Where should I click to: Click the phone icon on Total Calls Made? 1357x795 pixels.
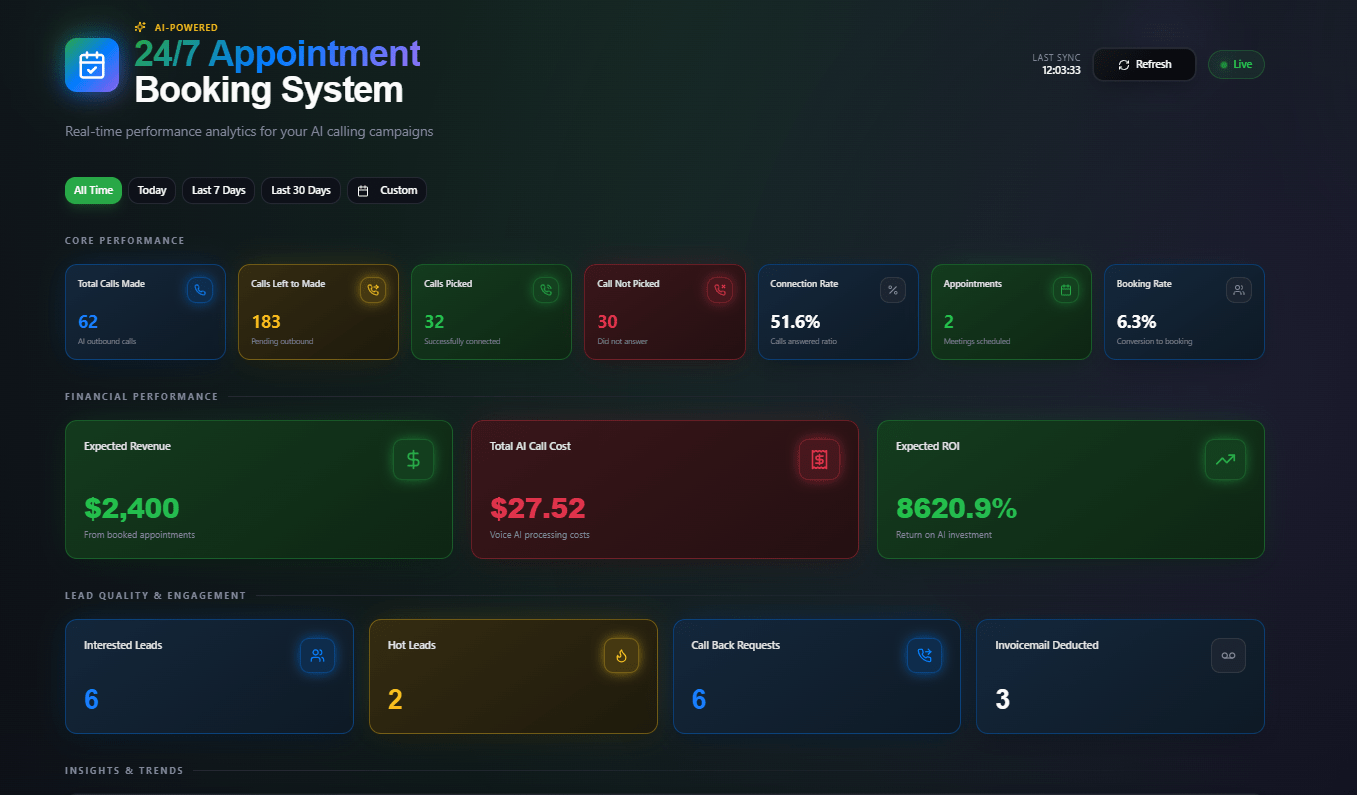(200, 290)
